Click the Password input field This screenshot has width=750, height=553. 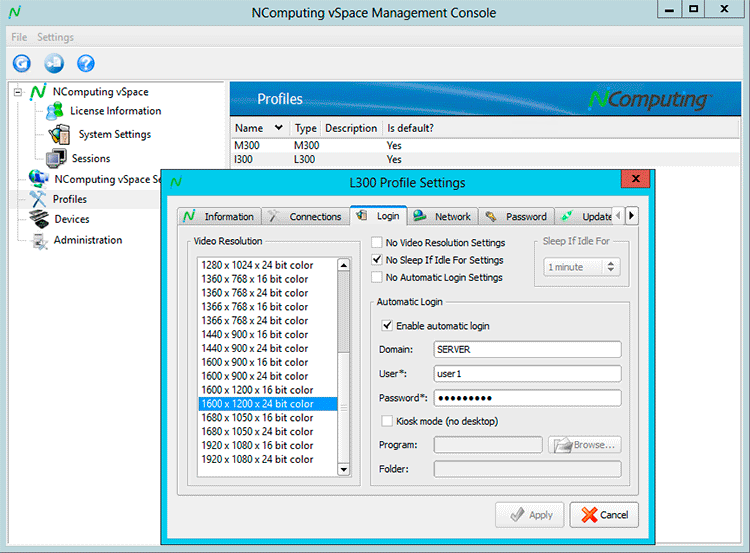pos(528,398)
